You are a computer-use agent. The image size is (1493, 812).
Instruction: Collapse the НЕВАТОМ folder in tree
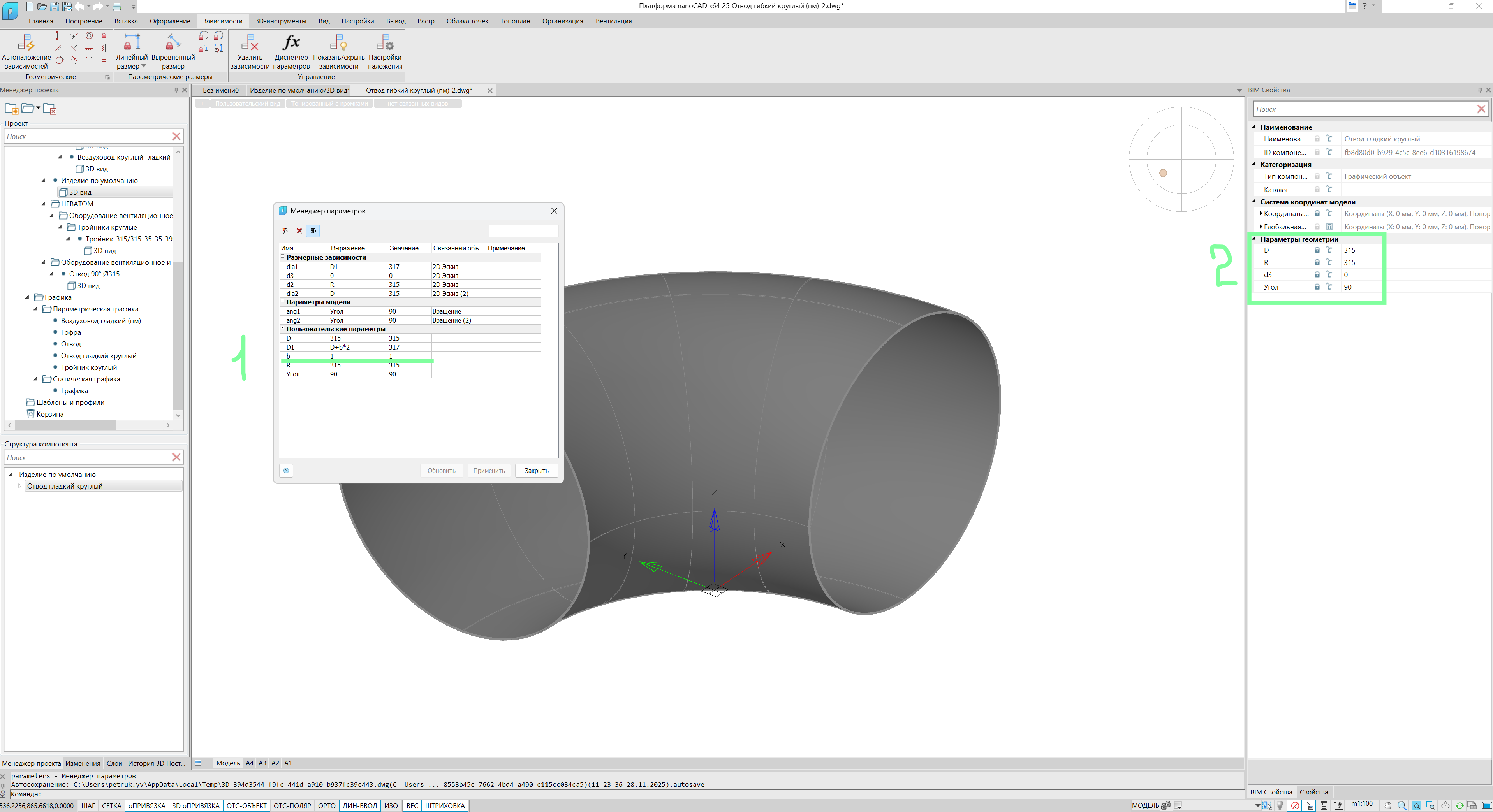pos(44,204)
